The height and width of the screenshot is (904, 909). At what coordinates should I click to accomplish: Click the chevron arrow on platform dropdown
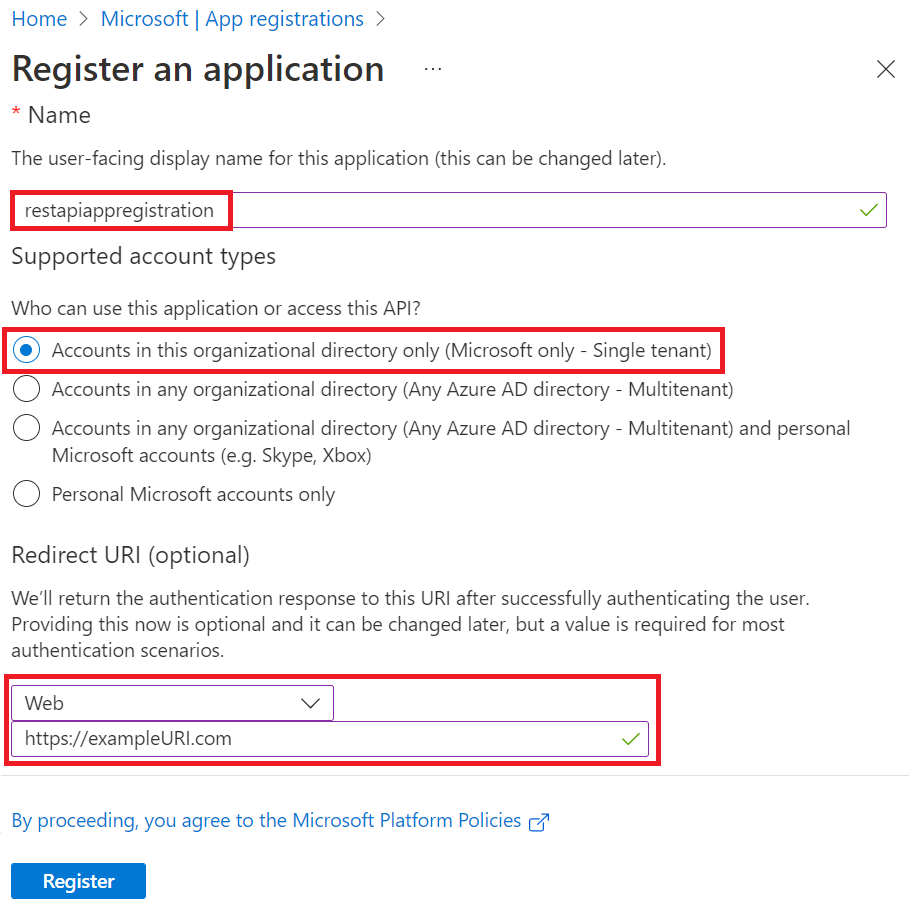[x=311, y=703]
